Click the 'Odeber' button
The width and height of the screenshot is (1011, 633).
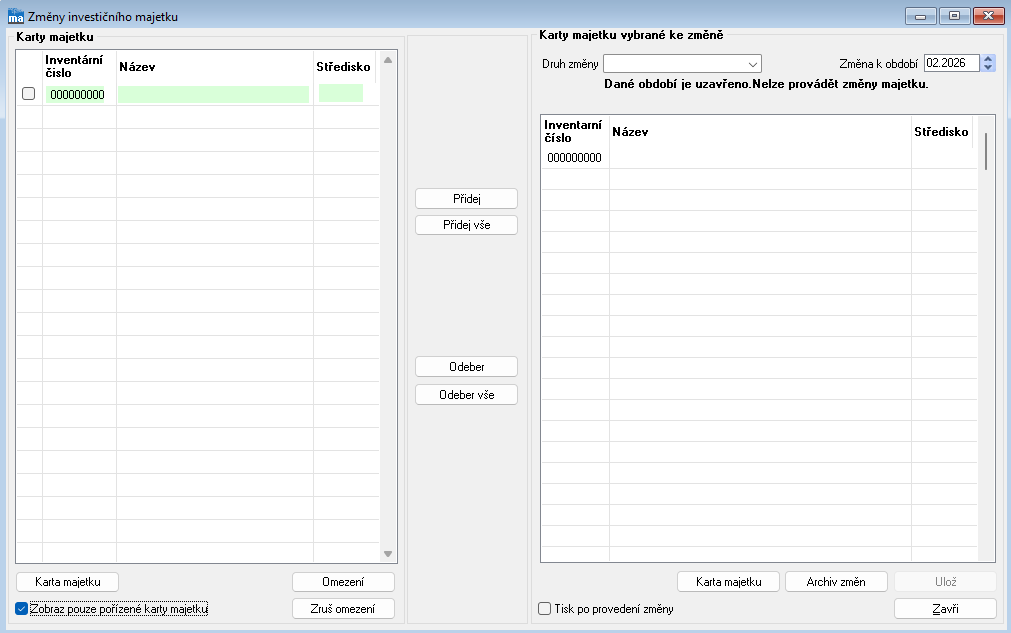click(466, 367)
